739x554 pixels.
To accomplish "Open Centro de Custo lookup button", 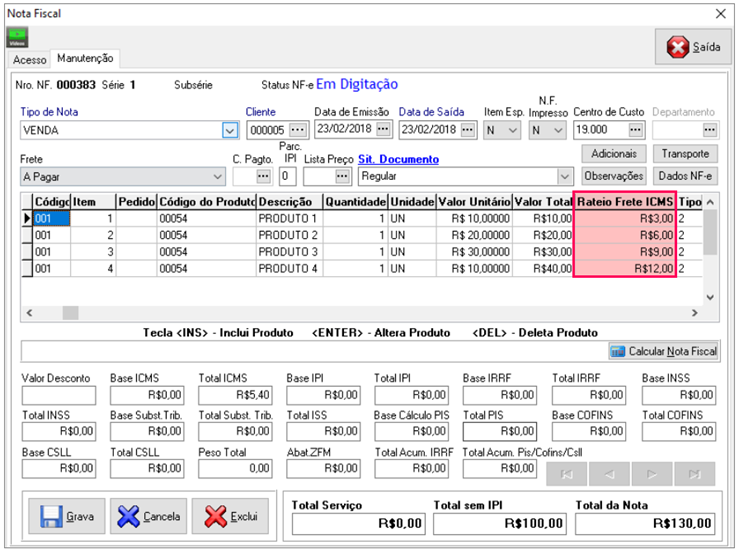I will (635, 130).
